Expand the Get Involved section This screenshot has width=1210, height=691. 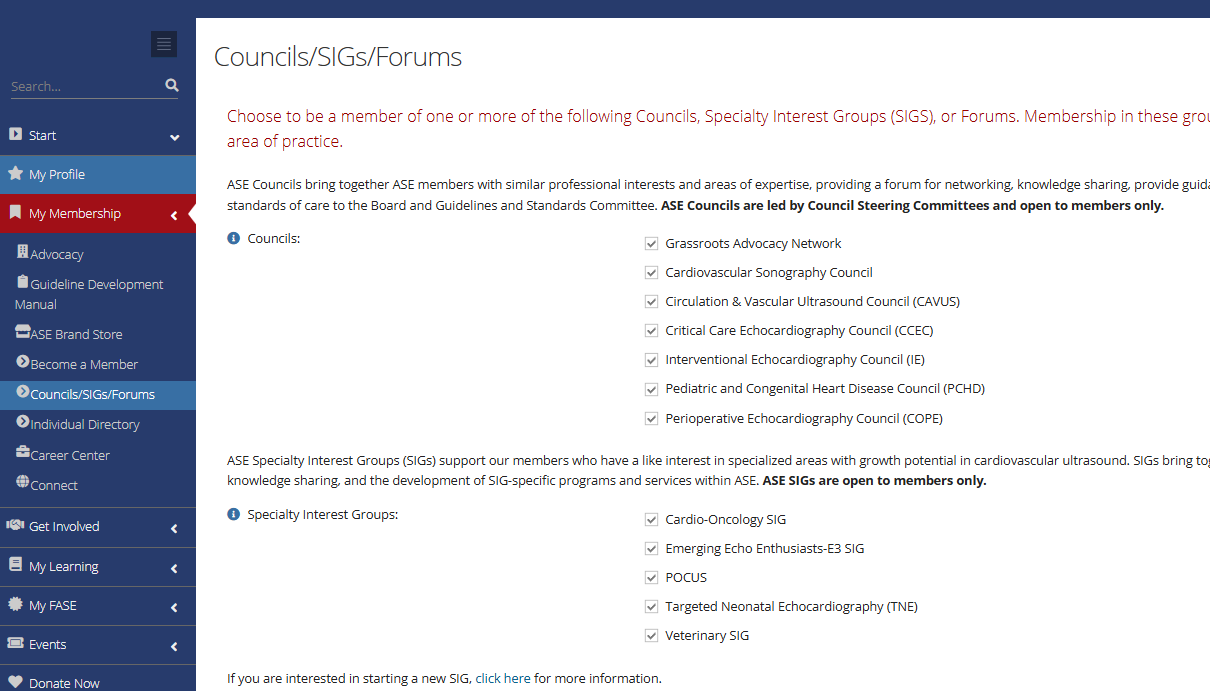(x=174, y=528)
